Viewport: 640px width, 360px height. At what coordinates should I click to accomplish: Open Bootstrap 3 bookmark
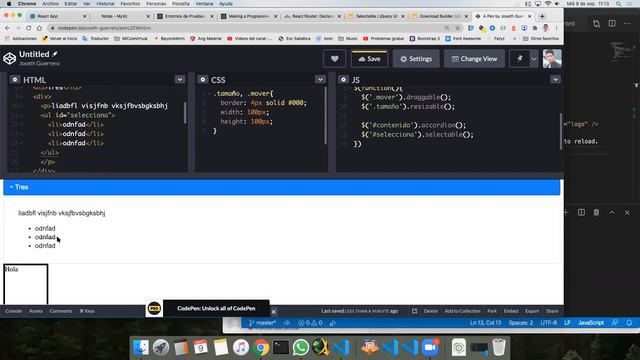pos(424,38)
